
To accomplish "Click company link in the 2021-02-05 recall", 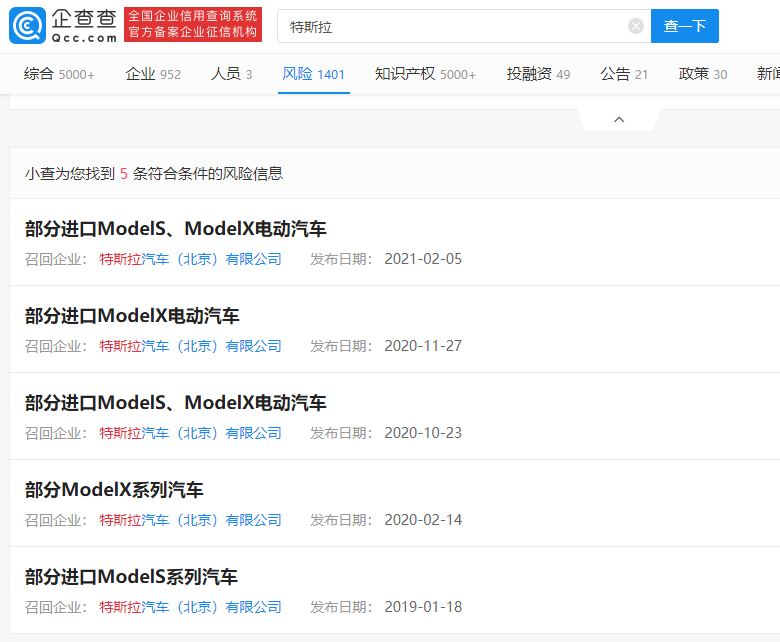I will (x=190, y=259).
